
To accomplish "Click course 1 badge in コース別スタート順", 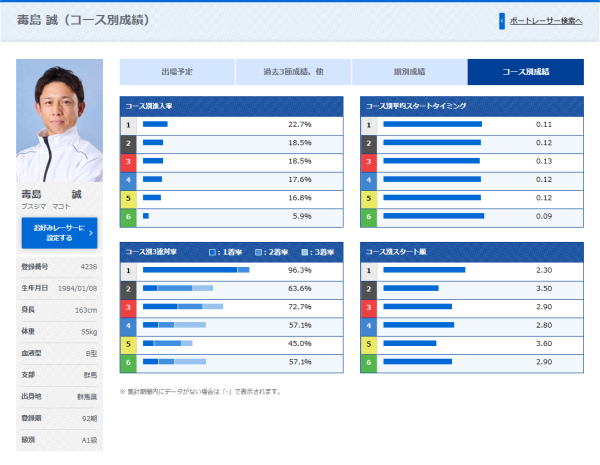I will coord(369,271).
